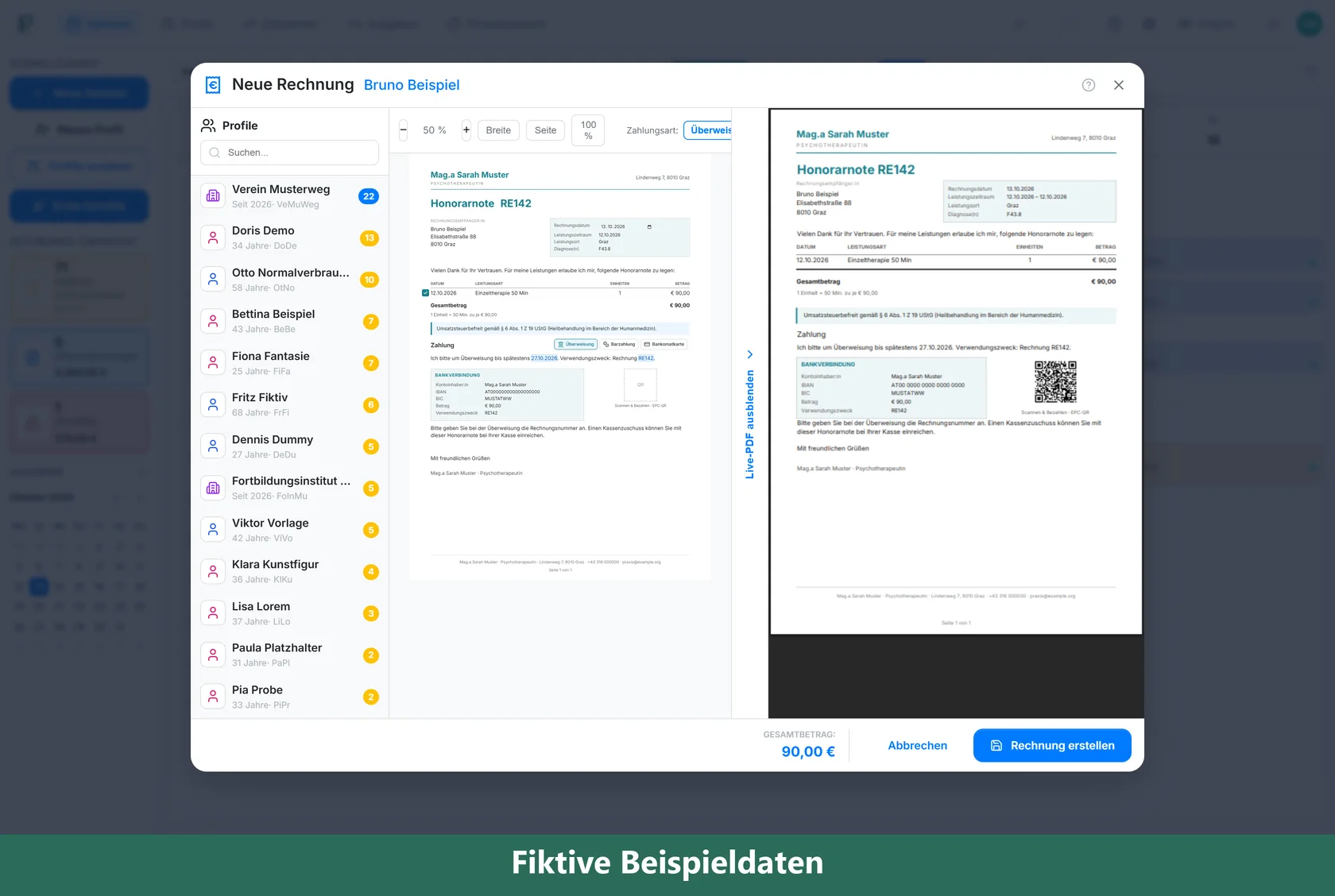The height and width of the screenshot is (896, 1335).
Task: Open the Rechnungsdatum calendar picker icon
Action: [649, 226]
